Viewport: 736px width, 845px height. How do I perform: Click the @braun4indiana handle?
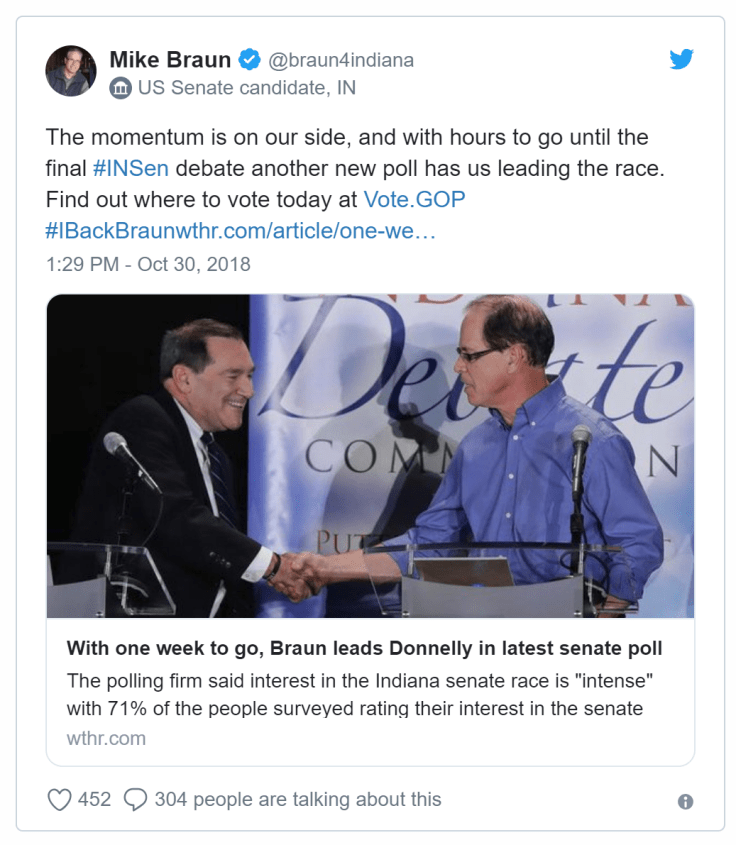341,60
